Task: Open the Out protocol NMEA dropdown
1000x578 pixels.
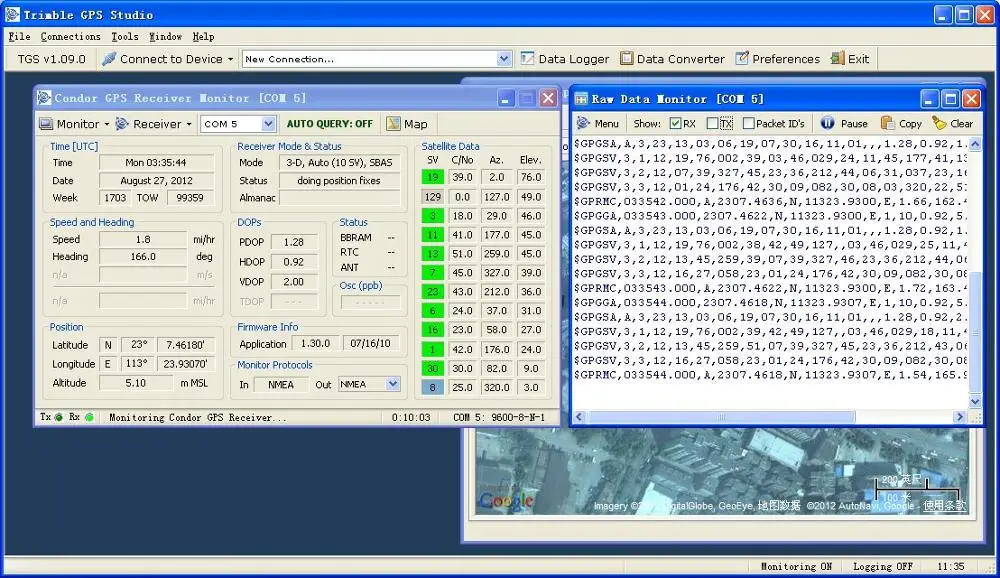Action: [x=393, y=384]
